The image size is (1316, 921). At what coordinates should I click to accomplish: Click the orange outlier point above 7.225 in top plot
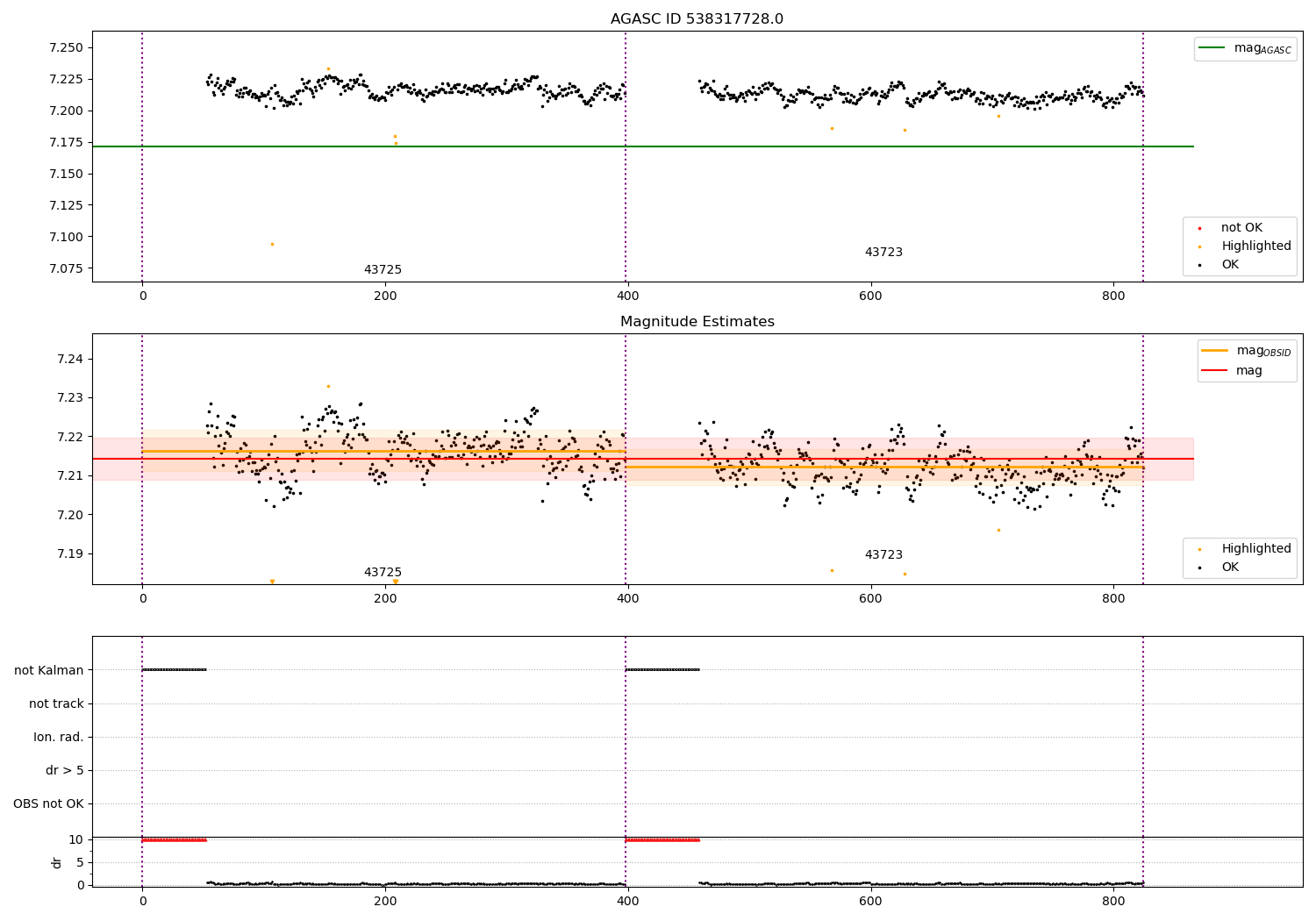328,68
